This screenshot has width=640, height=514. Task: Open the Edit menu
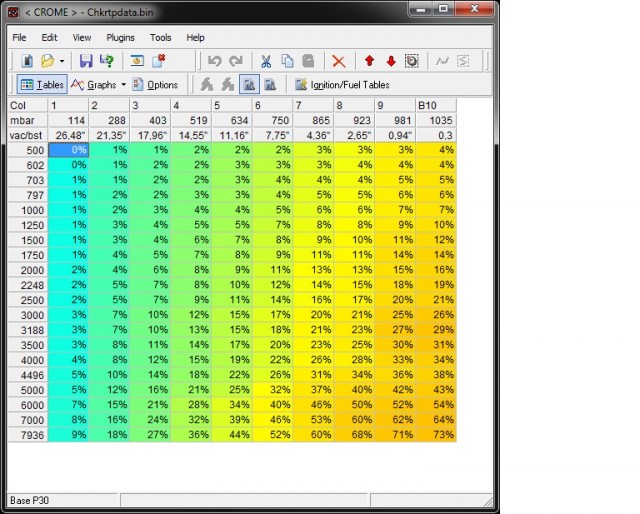[x=49, y=38]
